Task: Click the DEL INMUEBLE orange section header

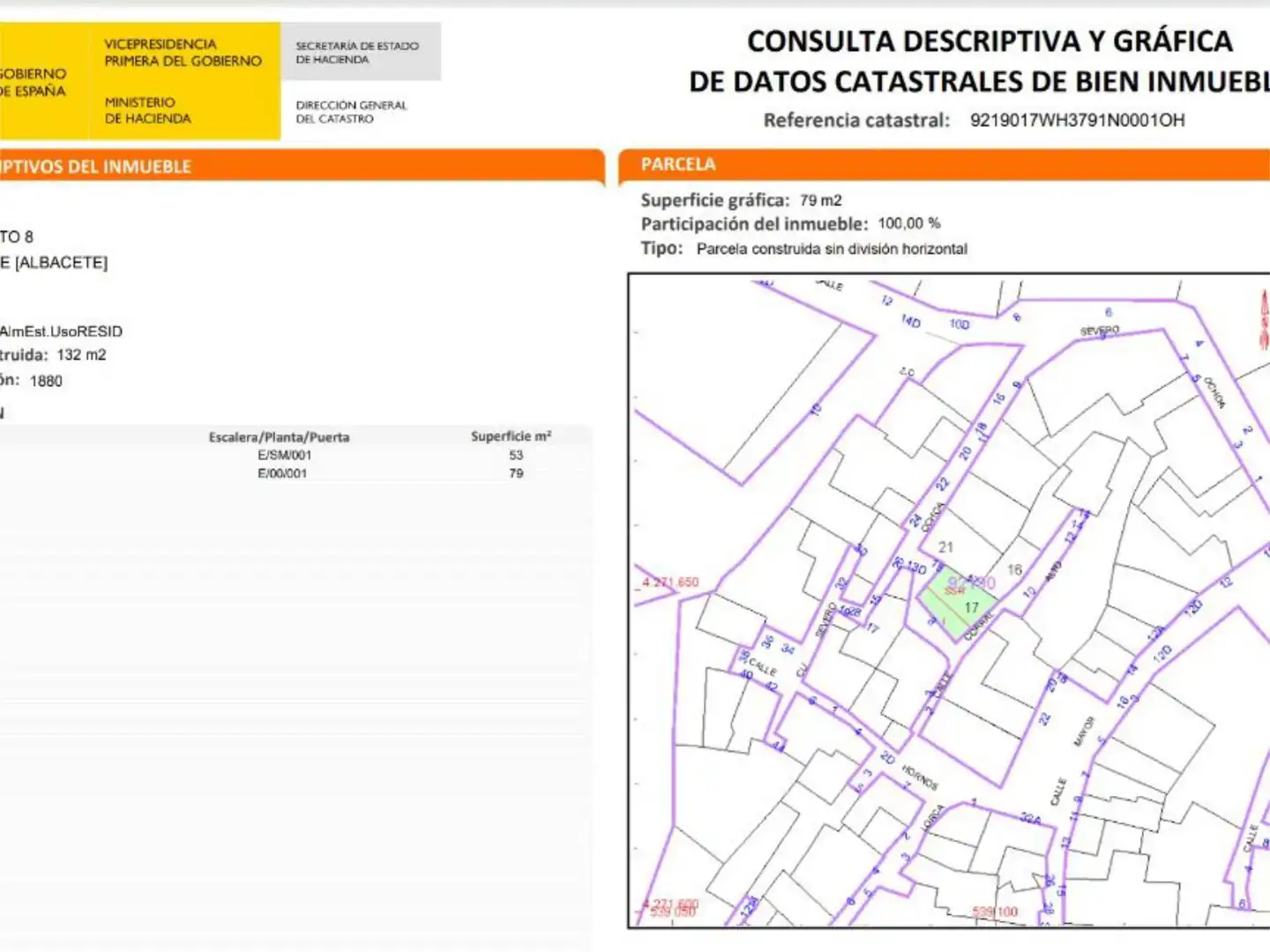Action: click(302, 167)
